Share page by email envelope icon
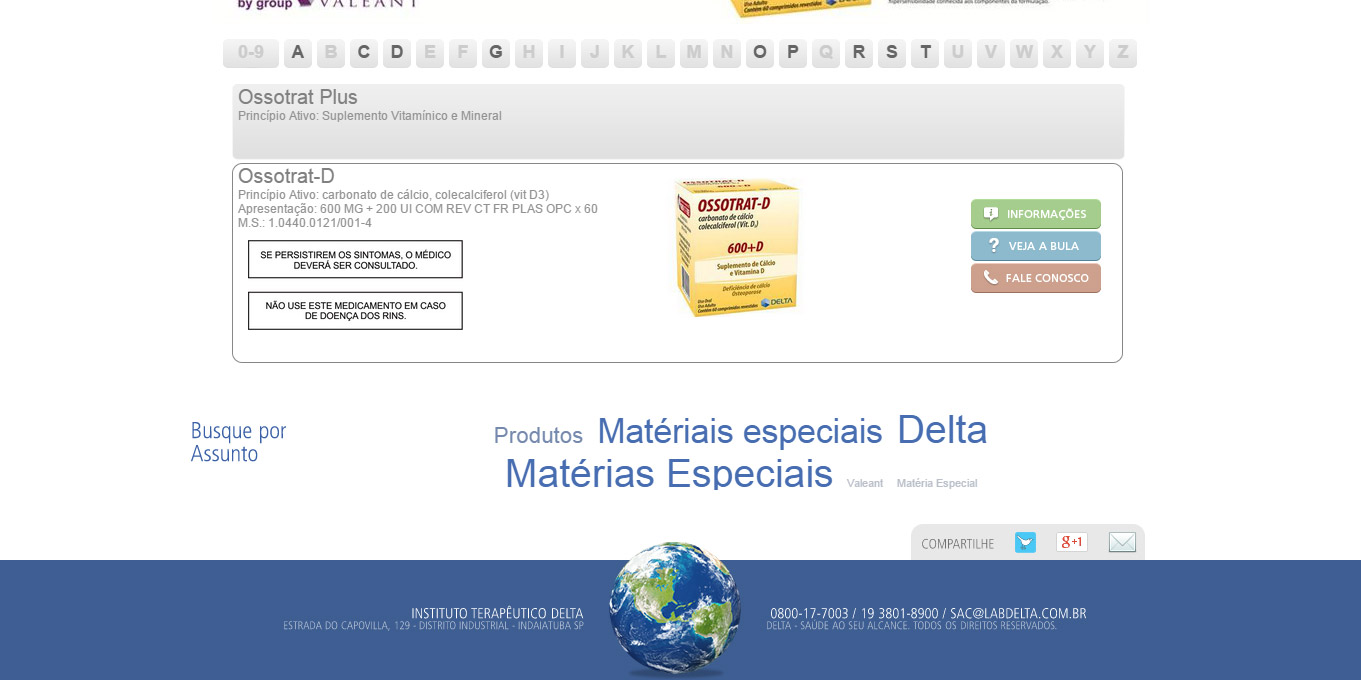Image resolution: width=1361 pixels, height=680 pixels. pos(1122,542)
